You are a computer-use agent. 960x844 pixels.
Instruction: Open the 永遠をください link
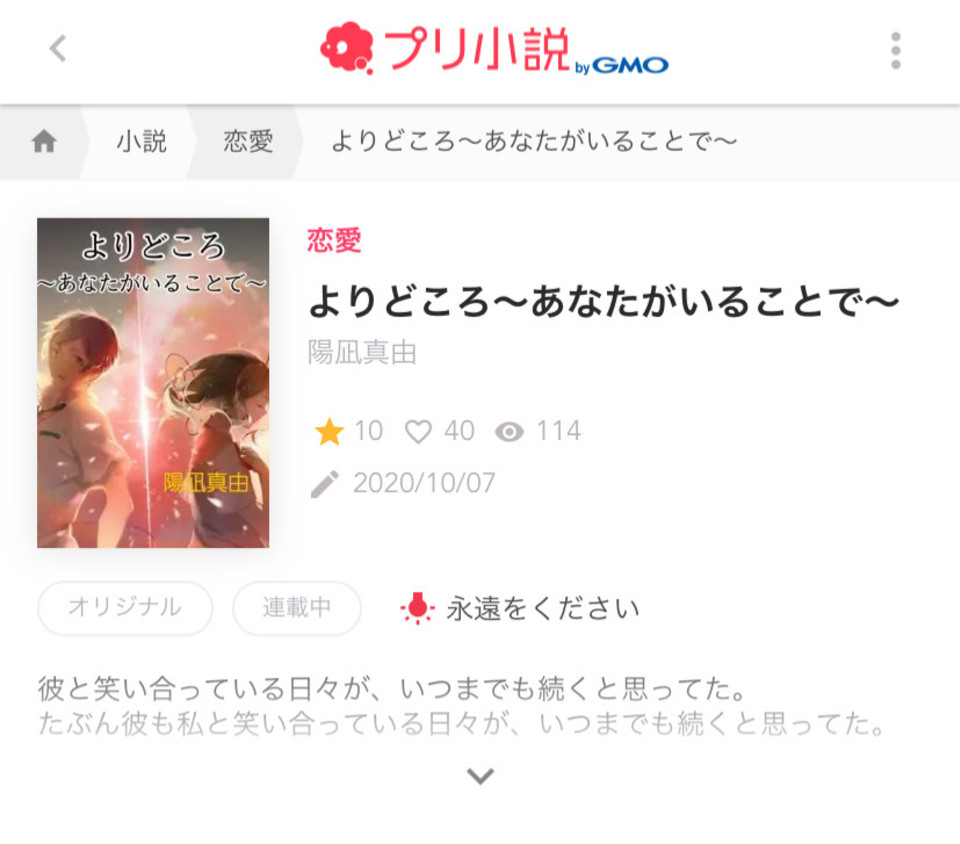point(542,608)
